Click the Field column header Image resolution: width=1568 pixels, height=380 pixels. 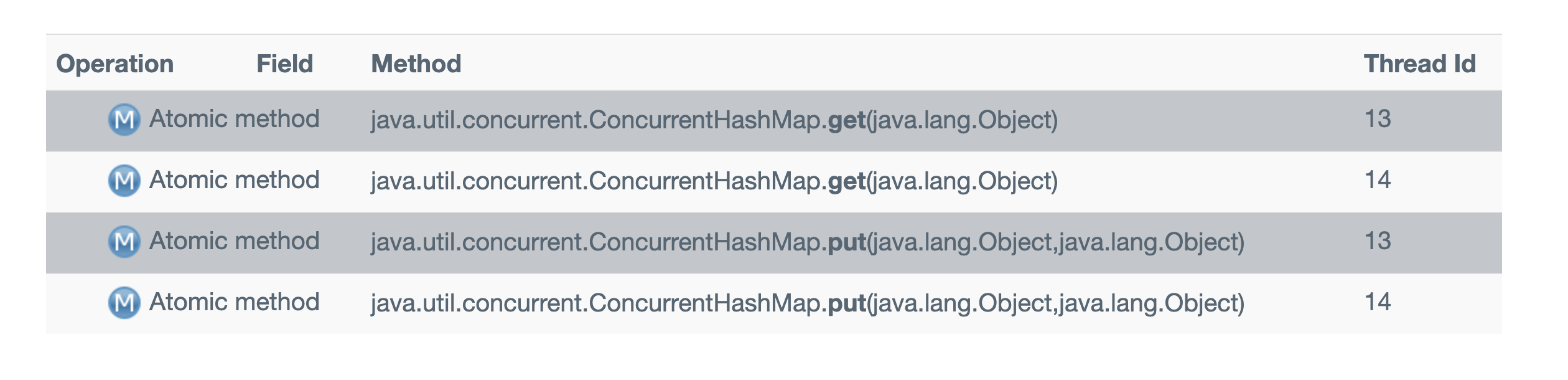click(284, 64)
